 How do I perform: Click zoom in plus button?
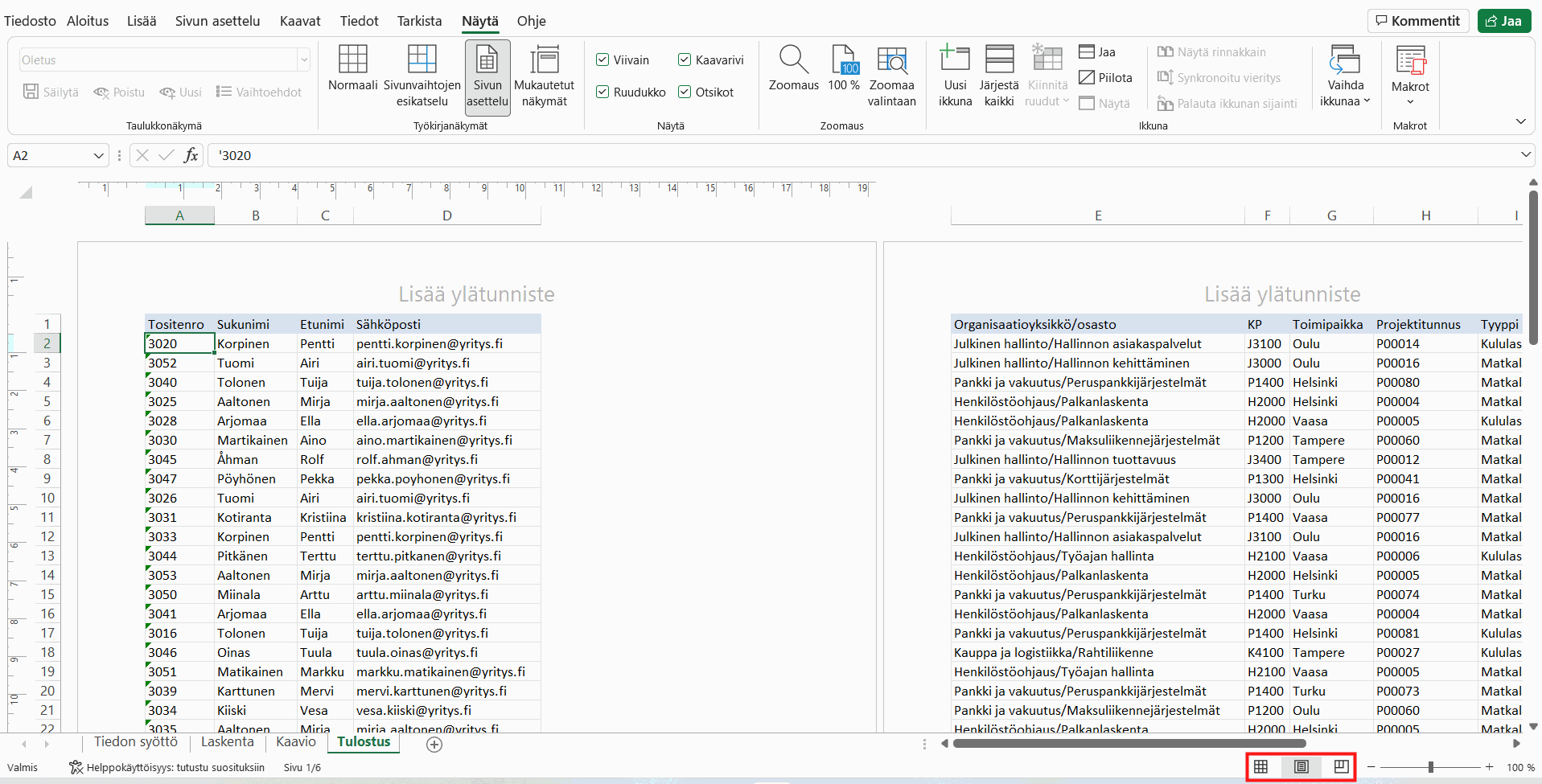tap(1490, 767)
